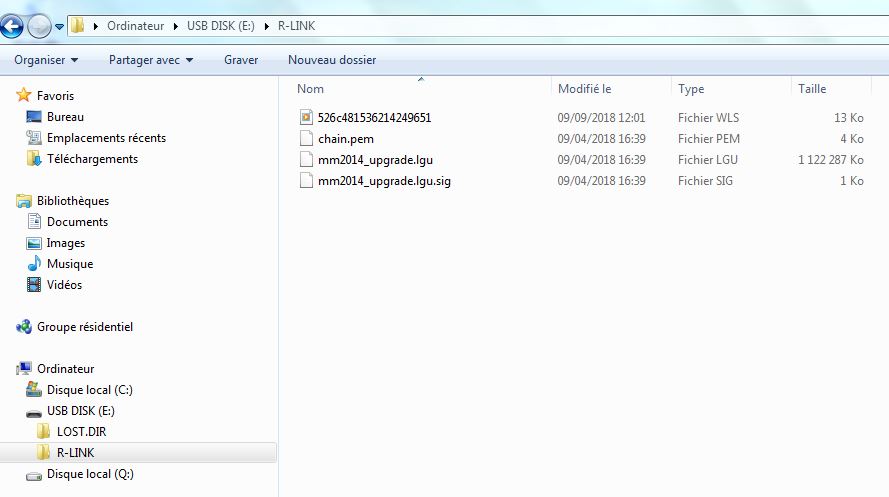
Task: Open Vidéos library
Action: [64, 284]
